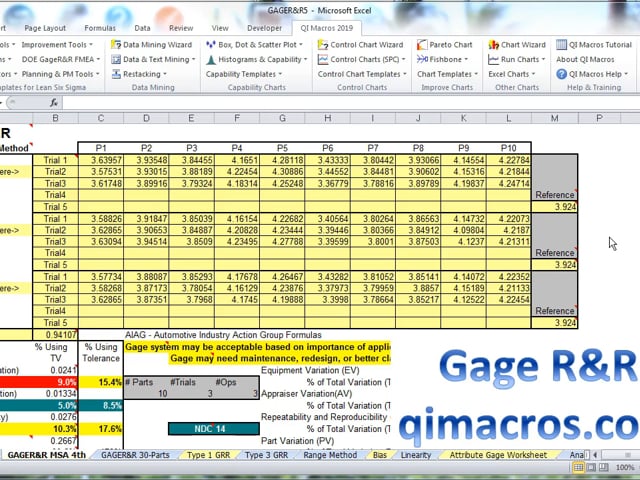The width and height of the screenshot is (640, 480).
Task: Switch to the GAGER&R 30-Parts sheet
Action: 135,455
